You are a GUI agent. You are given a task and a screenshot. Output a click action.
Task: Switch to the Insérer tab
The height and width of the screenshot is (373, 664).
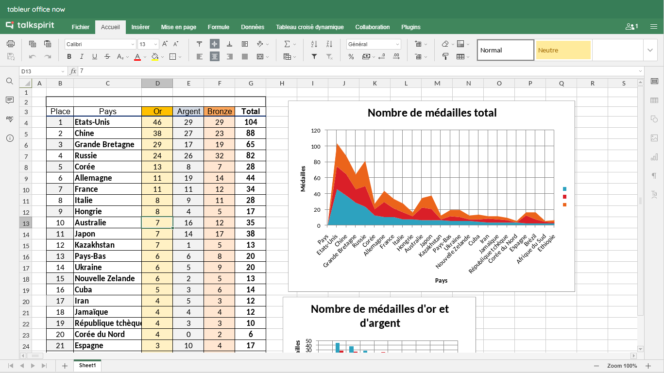pyautogui.click(x=140, y=27)
